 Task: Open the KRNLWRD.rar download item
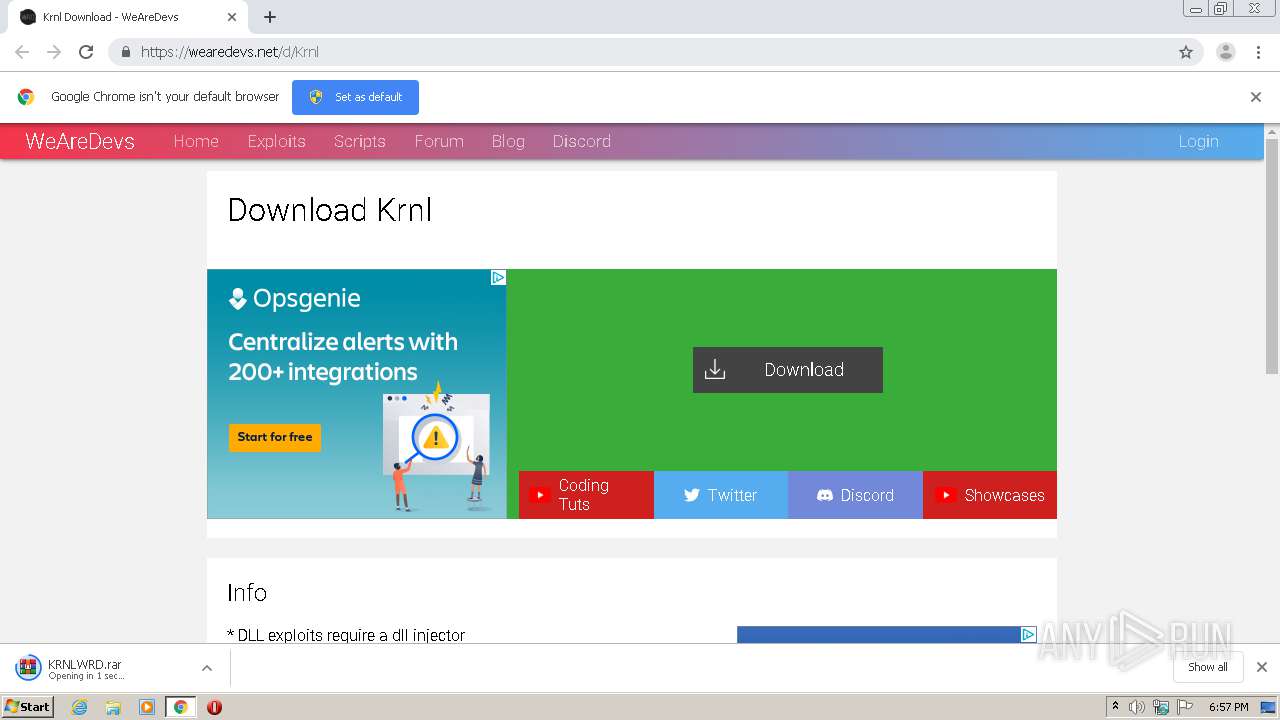102,668
